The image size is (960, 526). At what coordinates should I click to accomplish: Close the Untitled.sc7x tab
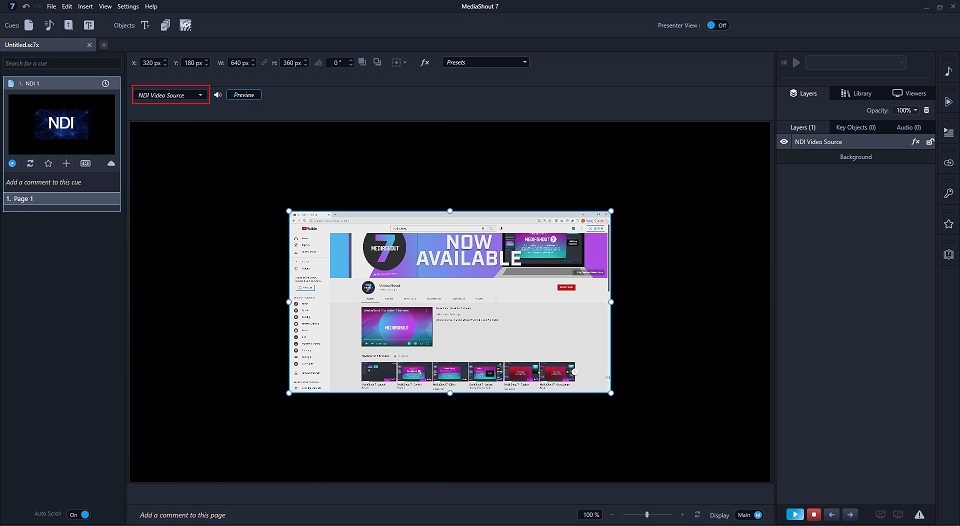click(89, 45)
